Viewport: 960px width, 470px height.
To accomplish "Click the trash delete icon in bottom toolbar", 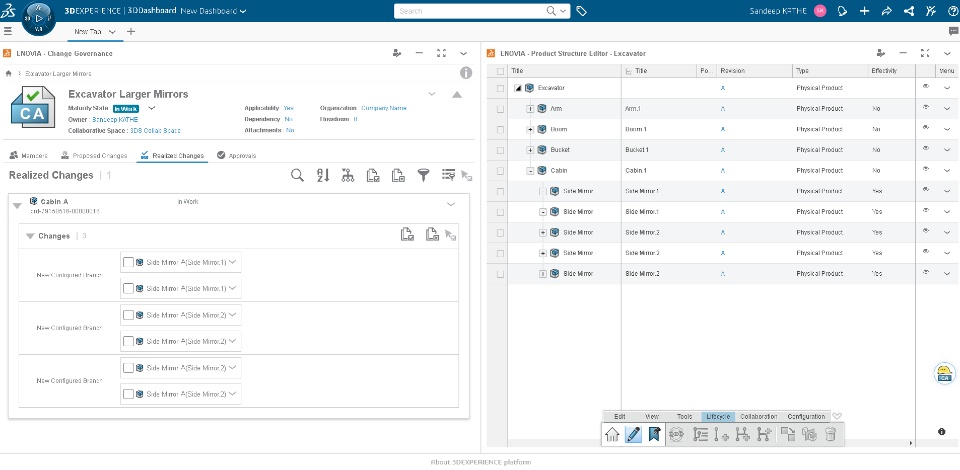I will coord(830,435).
